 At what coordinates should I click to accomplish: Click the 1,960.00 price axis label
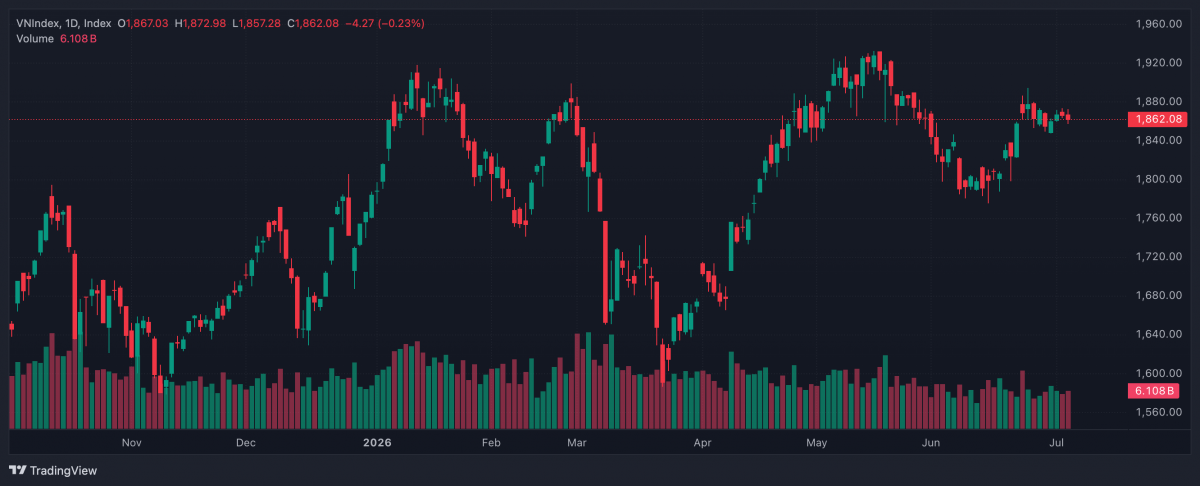[1161, 23]
